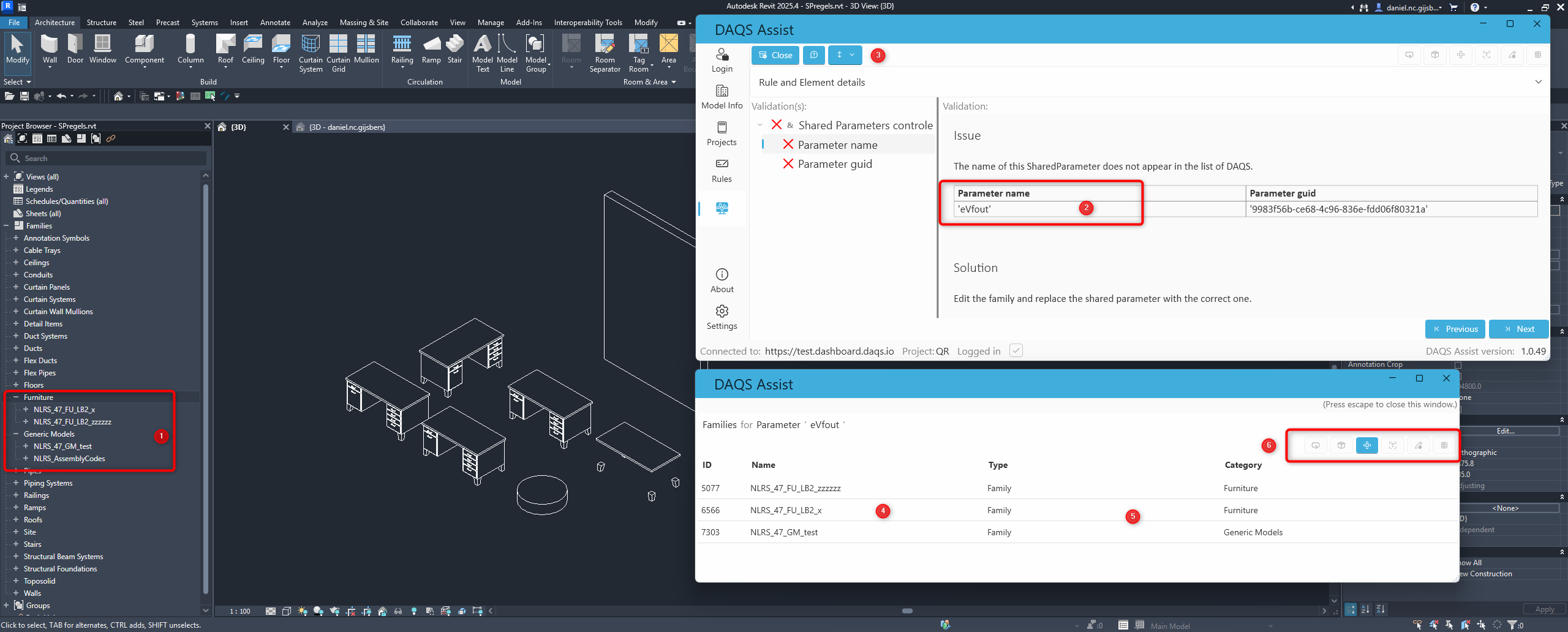Open the Model Info panel in DAQS Assist
Image resolution: width=1568 pixels, height=632 pixels.
pos(722,97)
